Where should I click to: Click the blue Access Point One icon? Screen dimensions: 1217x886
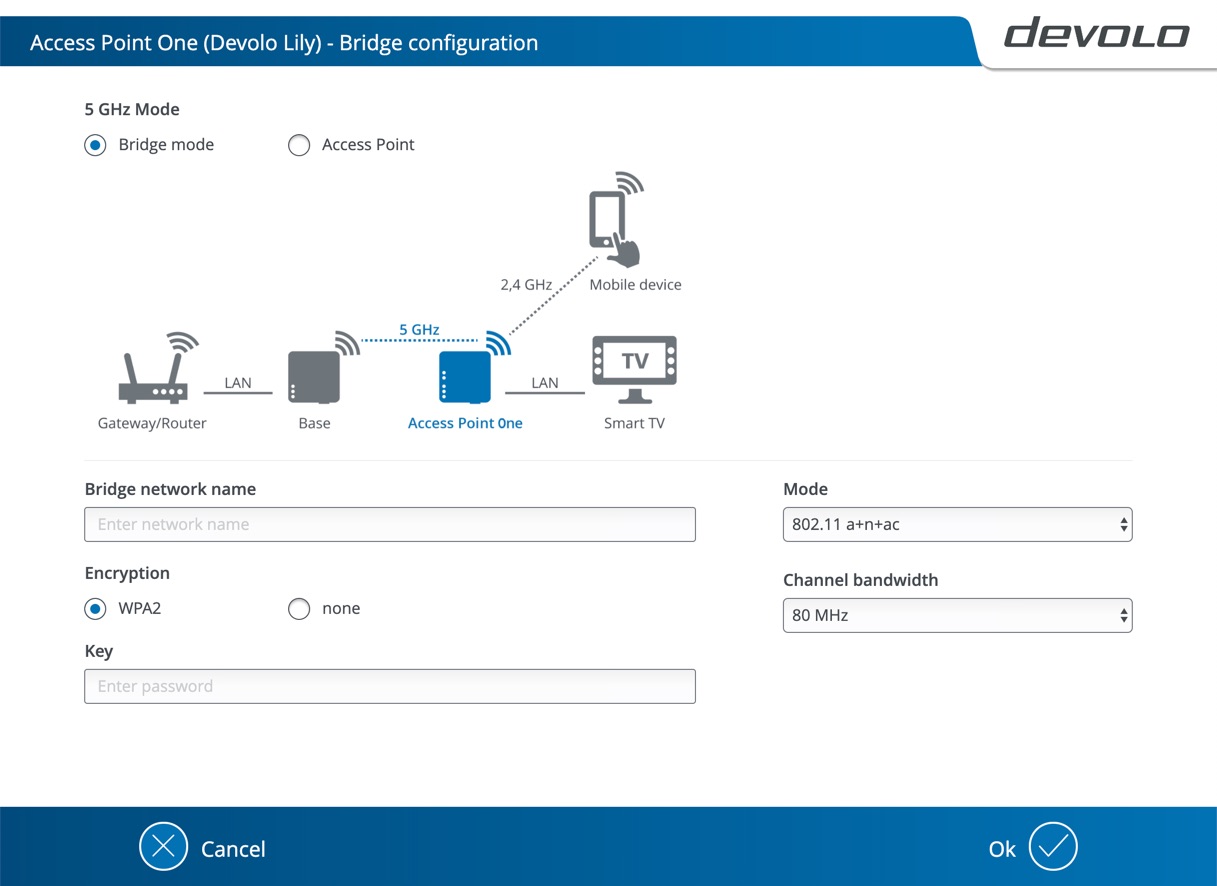465,376
